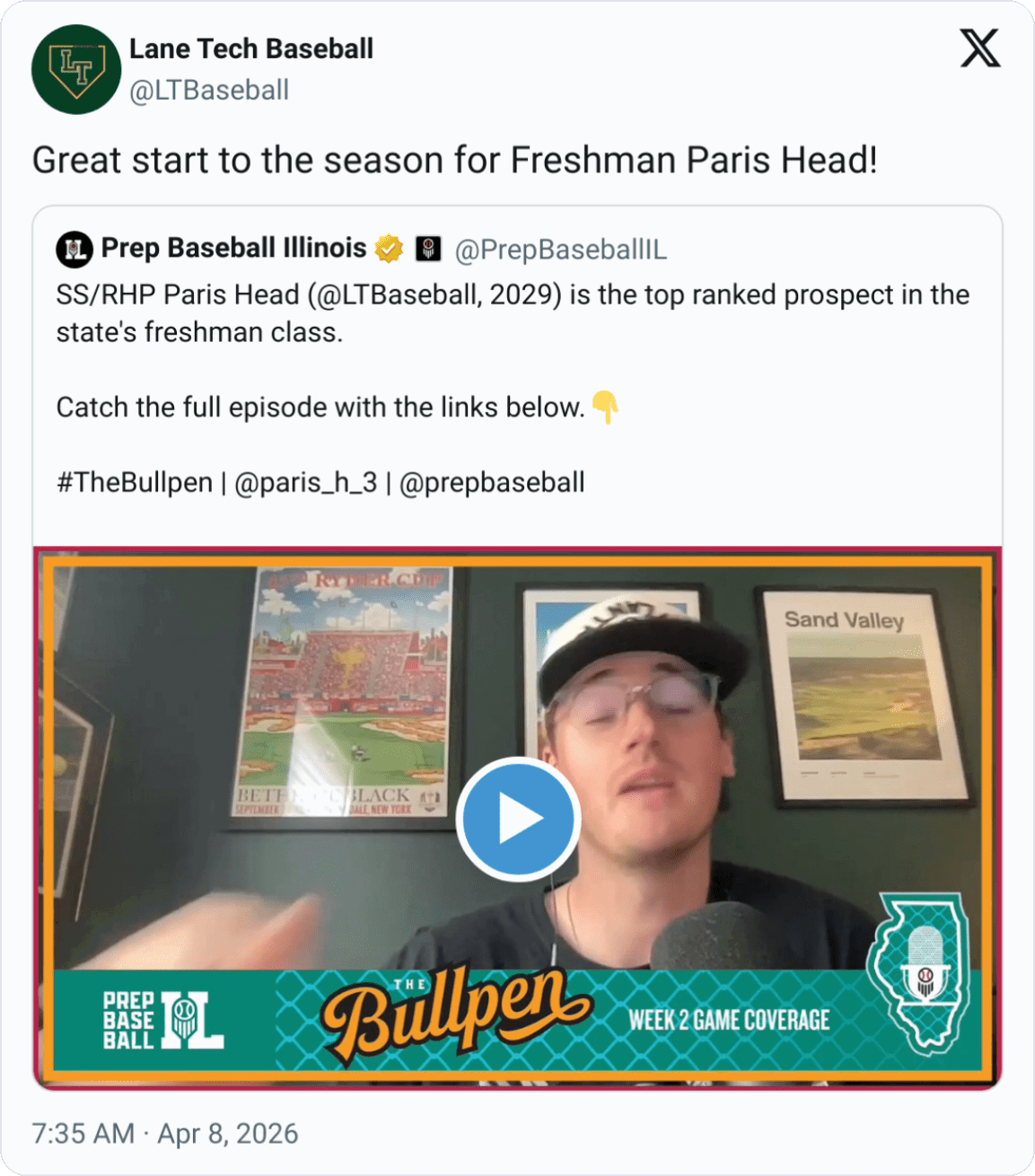This screenshot has height=1176, width=1035.
Task: Click the Prep Baseball Illinois display name
Action: 233,248
